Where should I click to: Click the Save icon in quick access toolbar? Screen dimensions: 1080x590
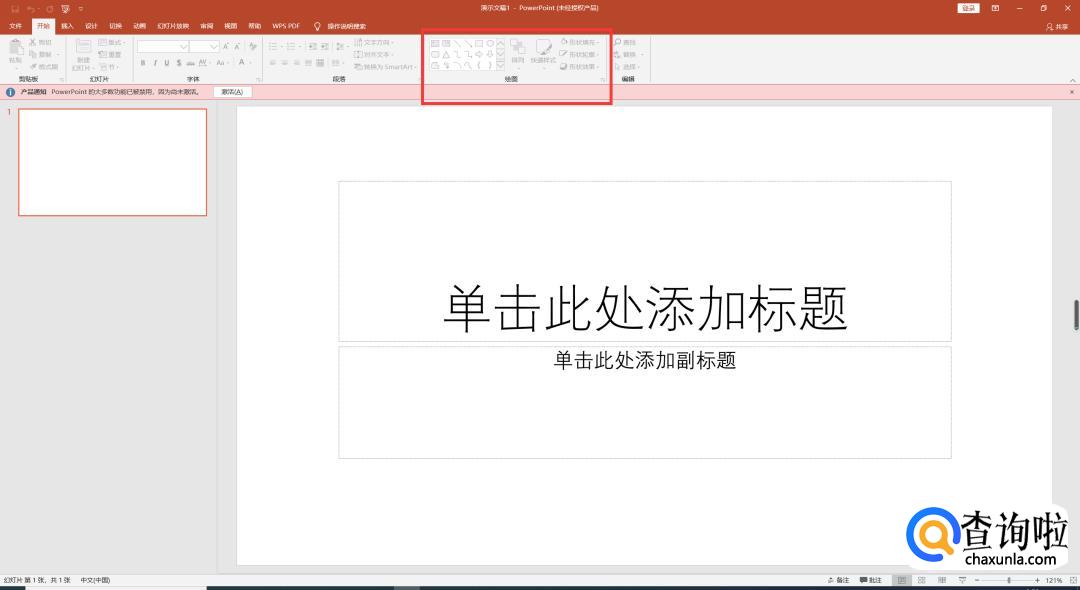(x=14, y=8)
